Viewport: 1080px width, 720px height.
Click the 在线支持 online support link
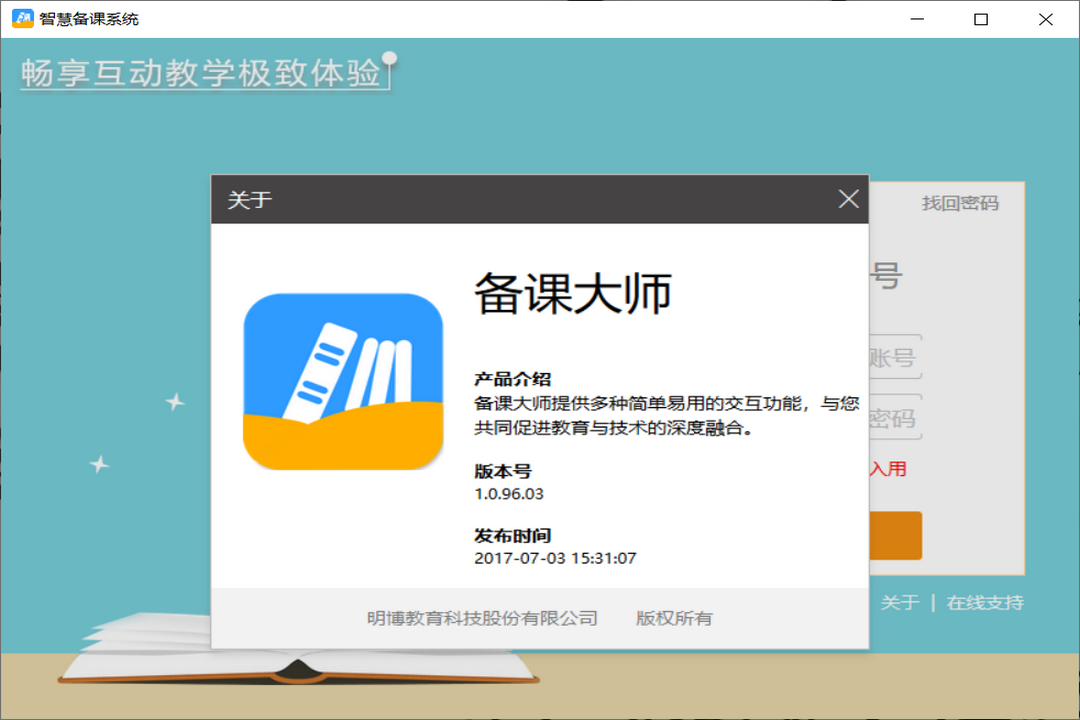click(x=988, y=603)
